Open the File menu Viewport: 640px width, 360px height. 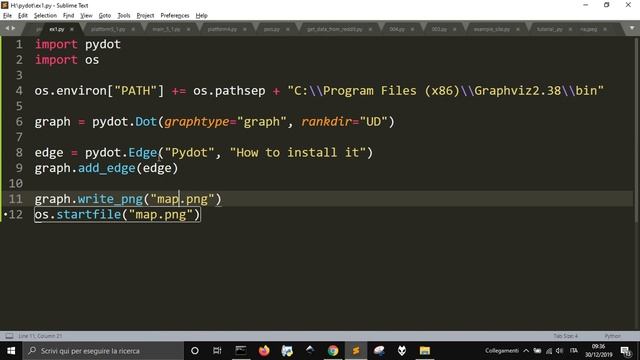tap(7, 16)
